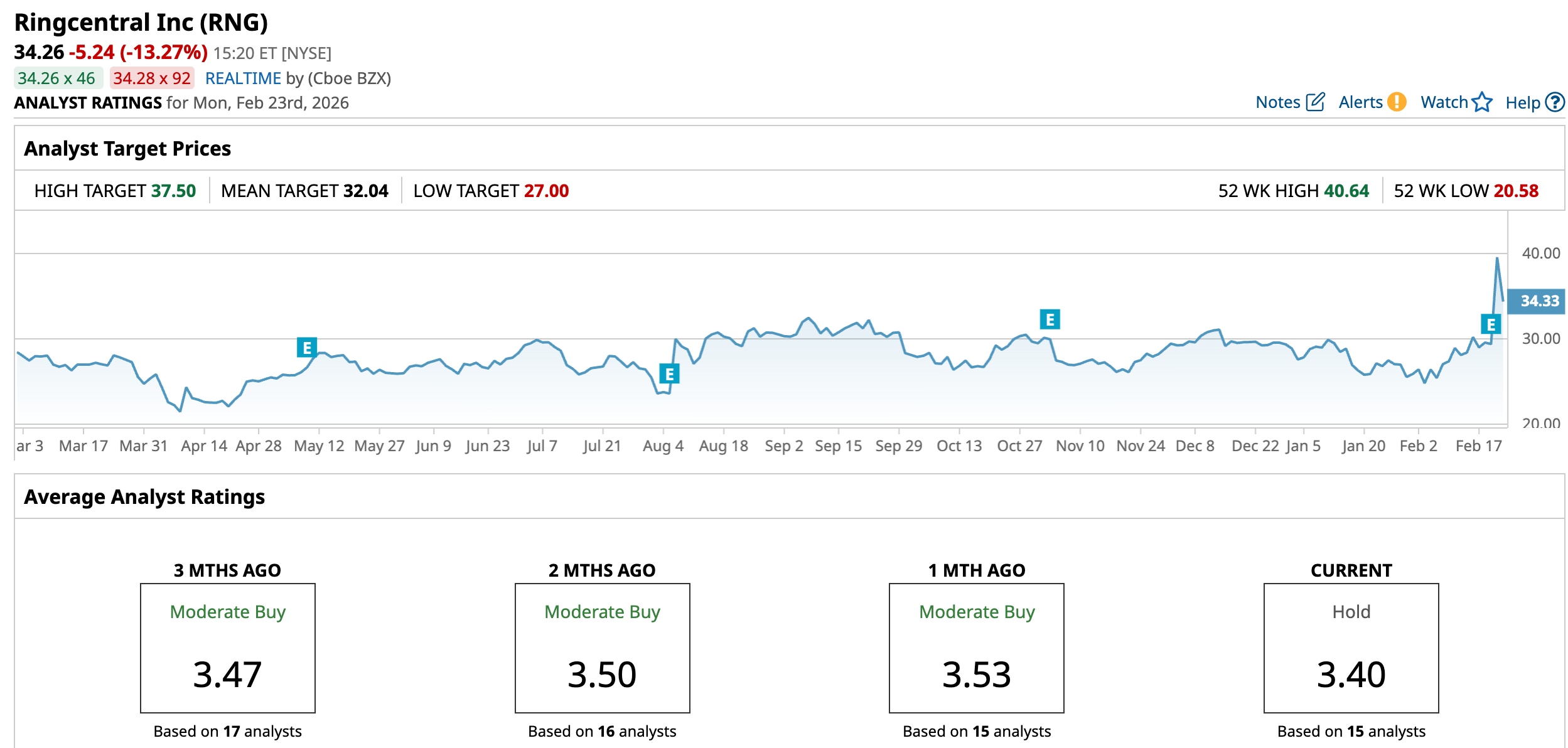Click the earnings marker near Oct 27

tap(1050, 320)
